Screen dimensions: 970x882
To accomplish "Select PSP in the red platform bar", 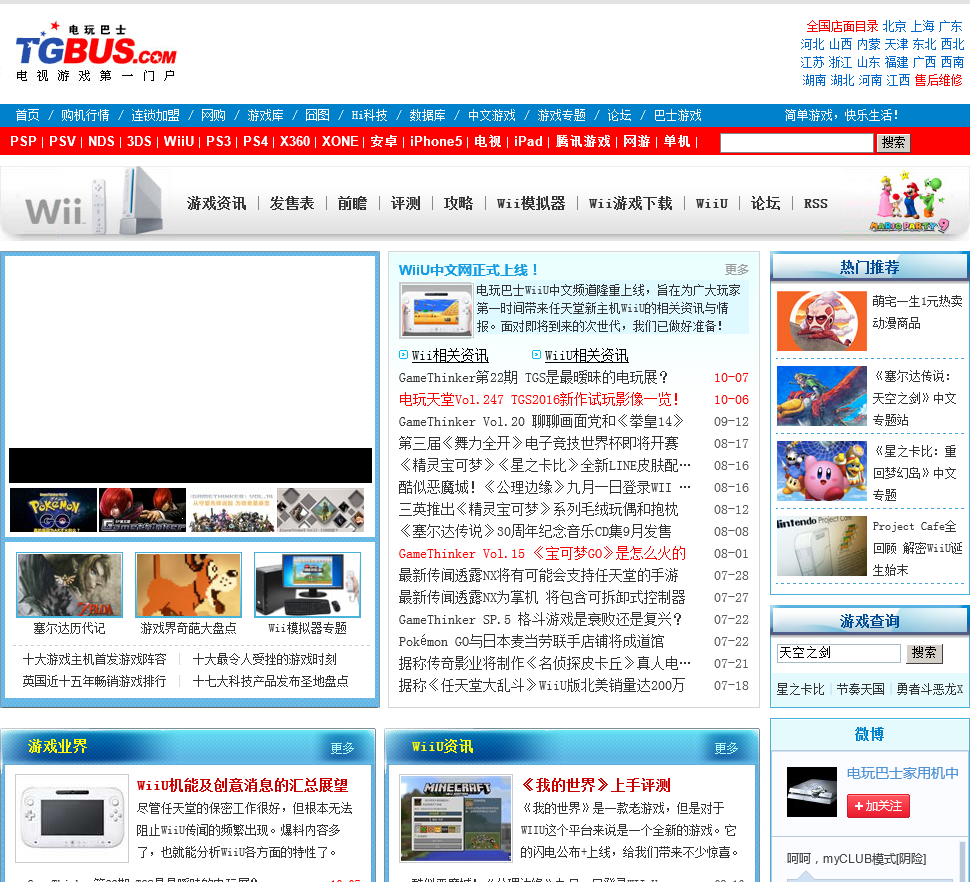I will pyautogui.click(x=23, y=141).
